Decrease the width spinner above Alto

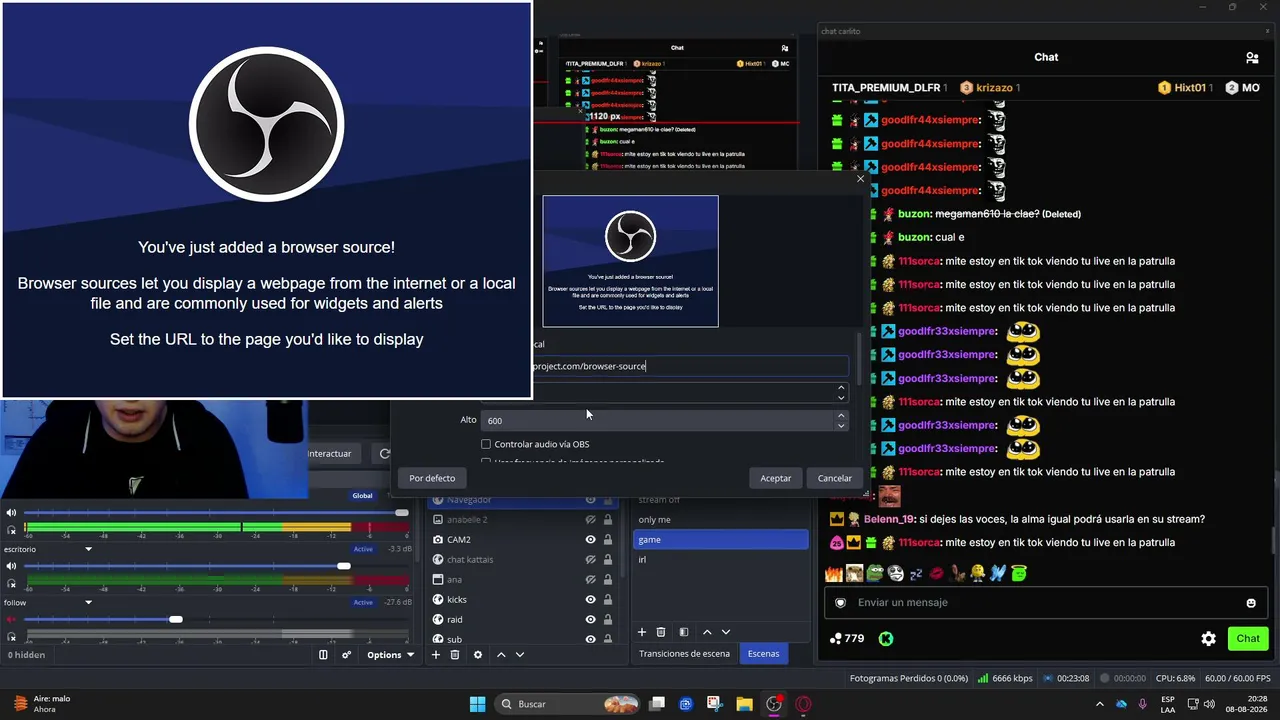[841, 397]
